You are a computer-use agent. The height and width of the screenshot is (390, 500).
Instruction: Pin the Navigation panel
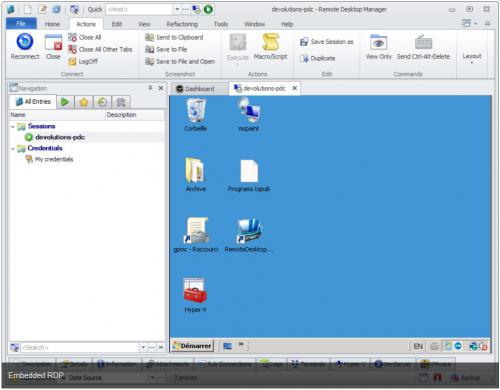(x=150, y=88)
